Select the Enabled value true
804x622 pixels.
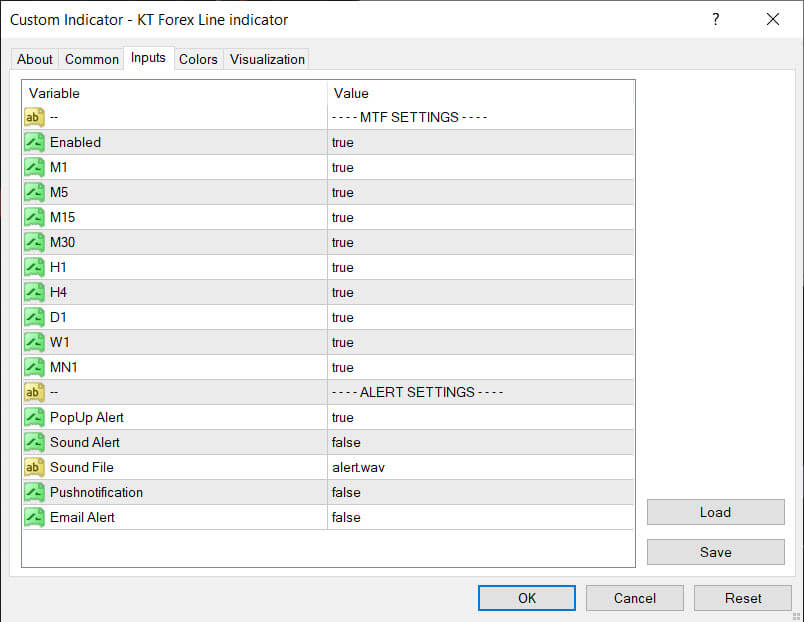click(343, 143)
